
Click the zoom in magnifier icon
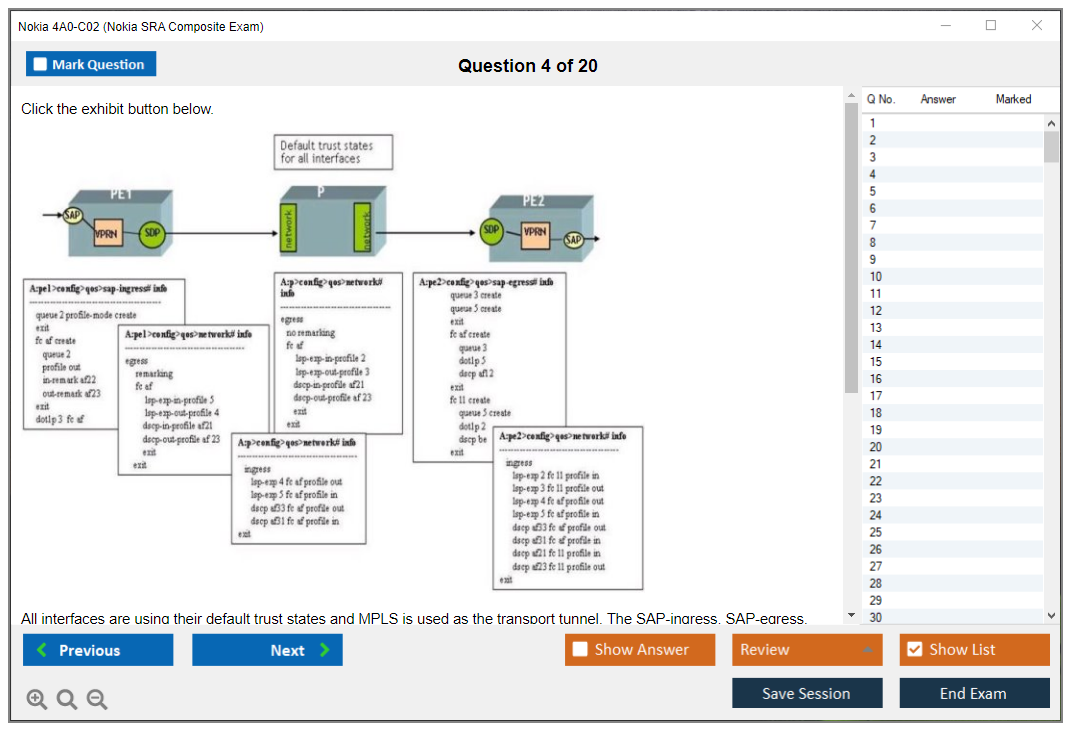[36, 700]
